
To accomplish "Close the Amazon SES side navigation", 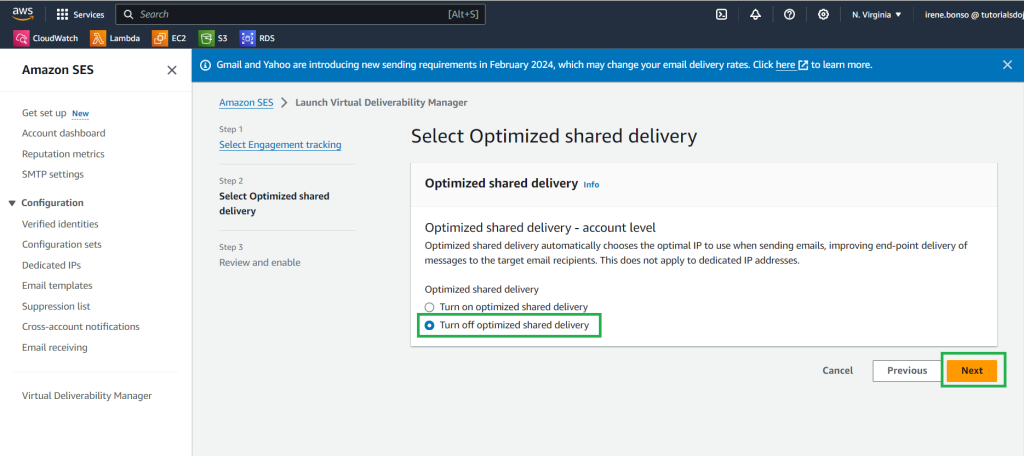I will click(x=172, y=70).
